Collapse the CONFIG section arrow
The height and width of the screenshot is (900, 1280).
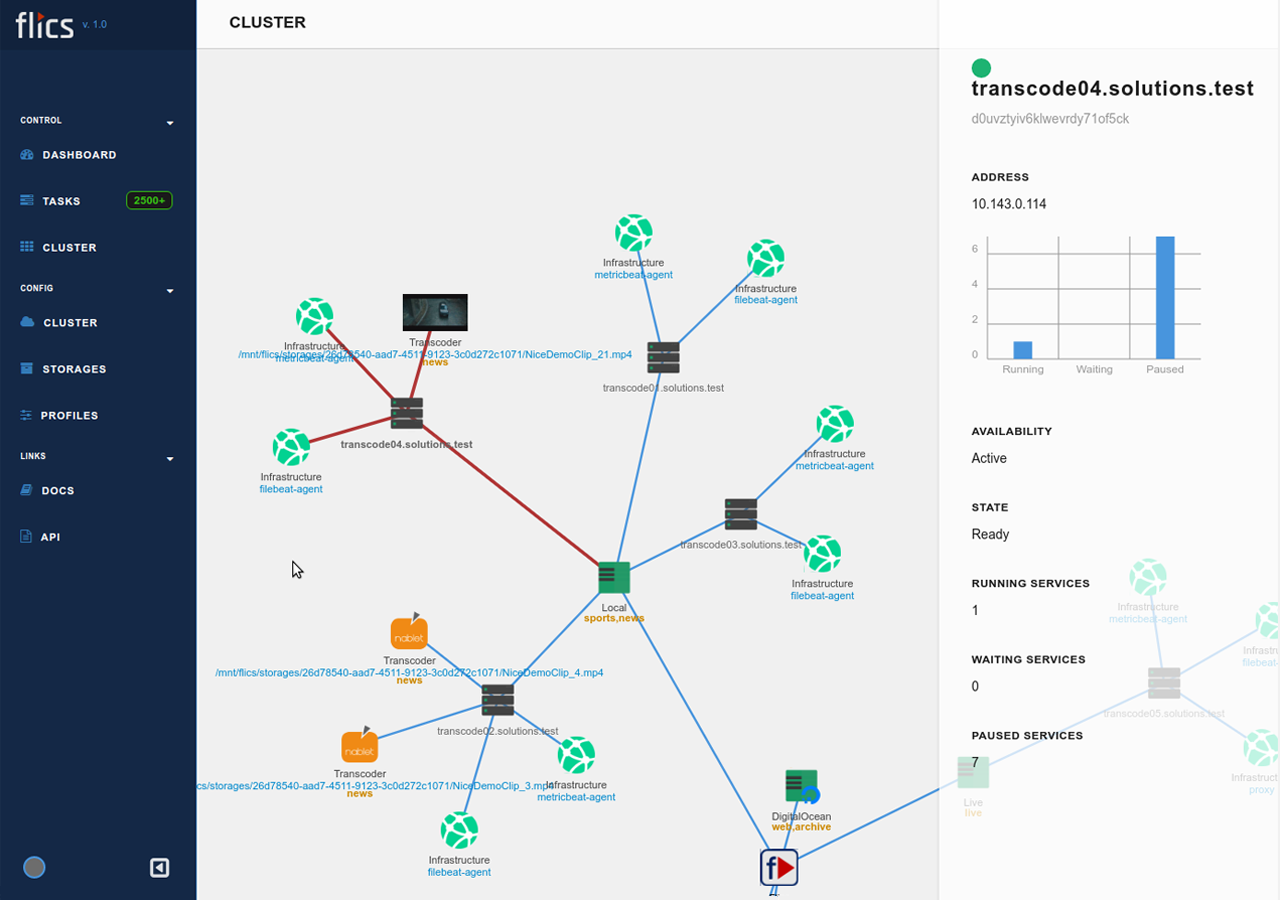point(170,291)
